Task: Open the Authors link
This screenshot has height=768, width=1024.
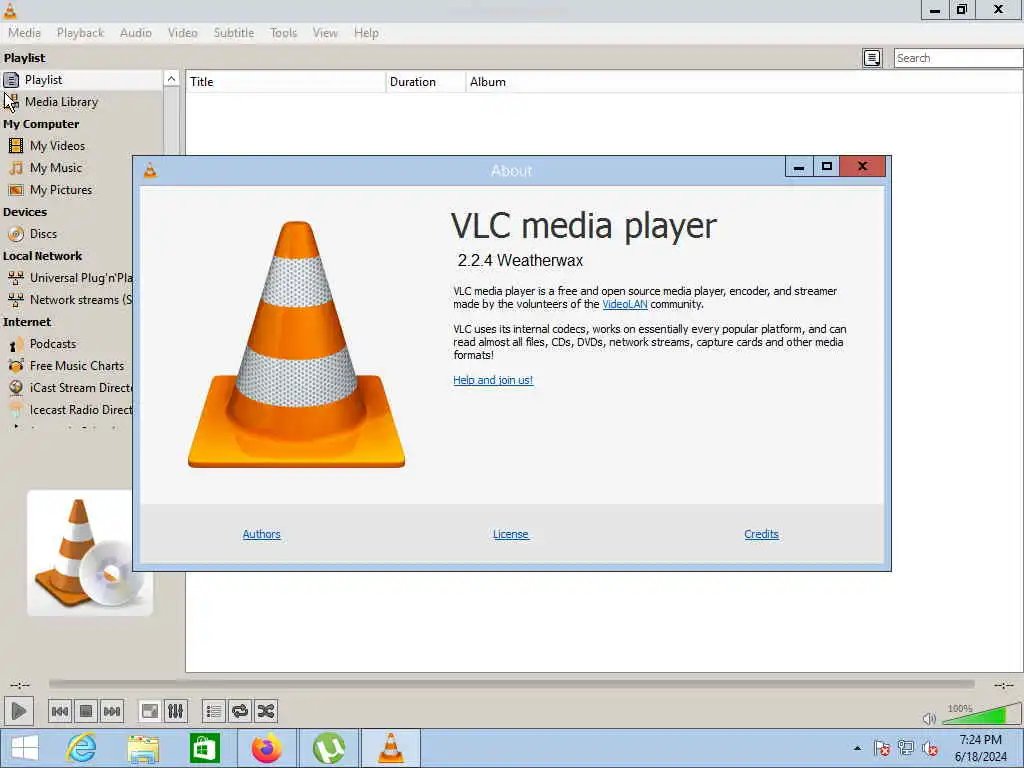Action: pos(261,534)
